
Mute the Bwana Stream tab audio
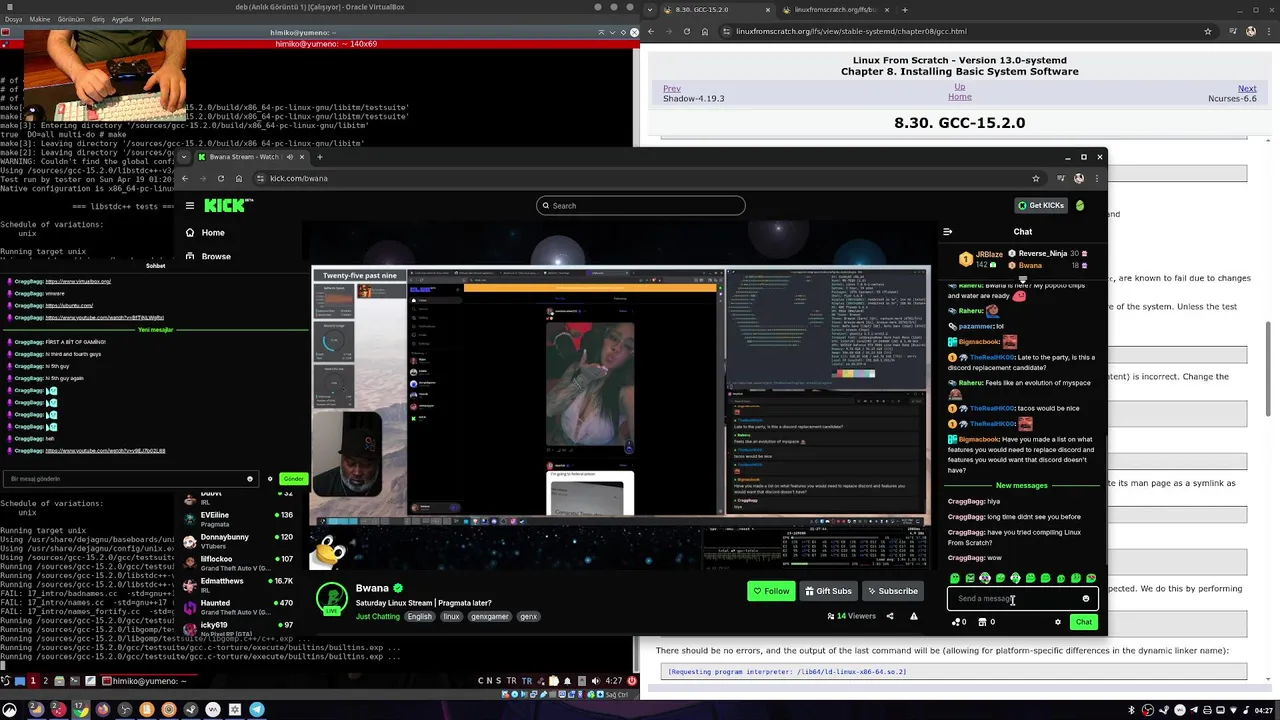(x=290, y=157)
